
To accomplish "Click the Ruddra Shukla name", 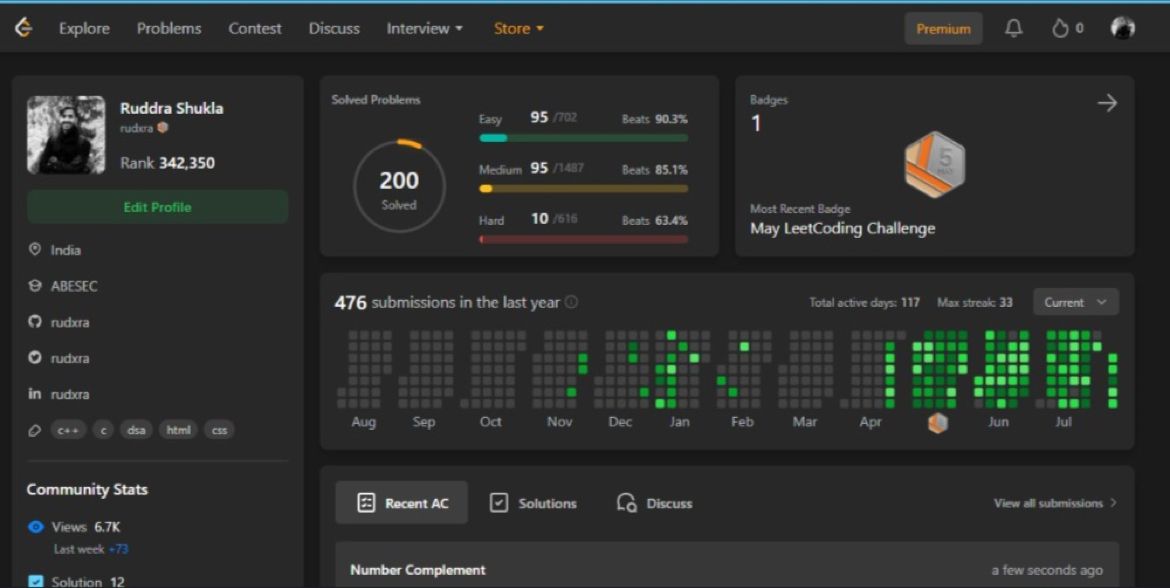I will point(172,107).
